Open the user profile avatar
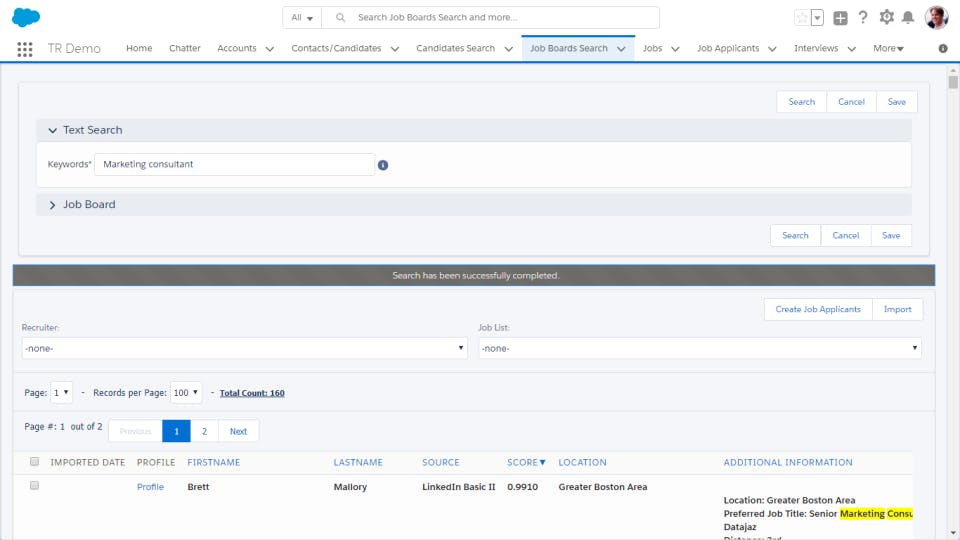960x540 pixels. click(936, 18)
